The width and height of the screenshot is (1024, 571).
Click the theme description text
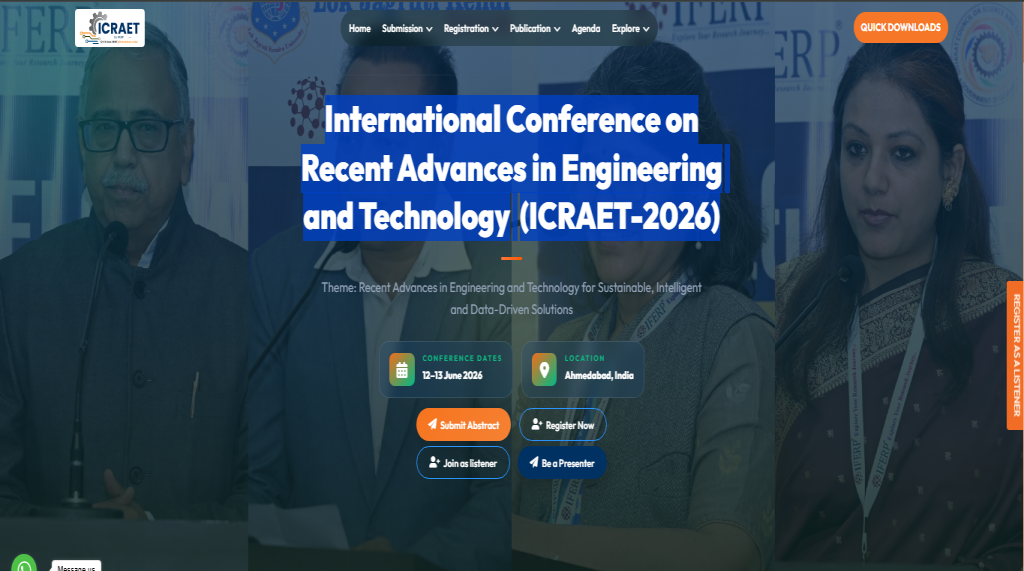tap(511, 299)
